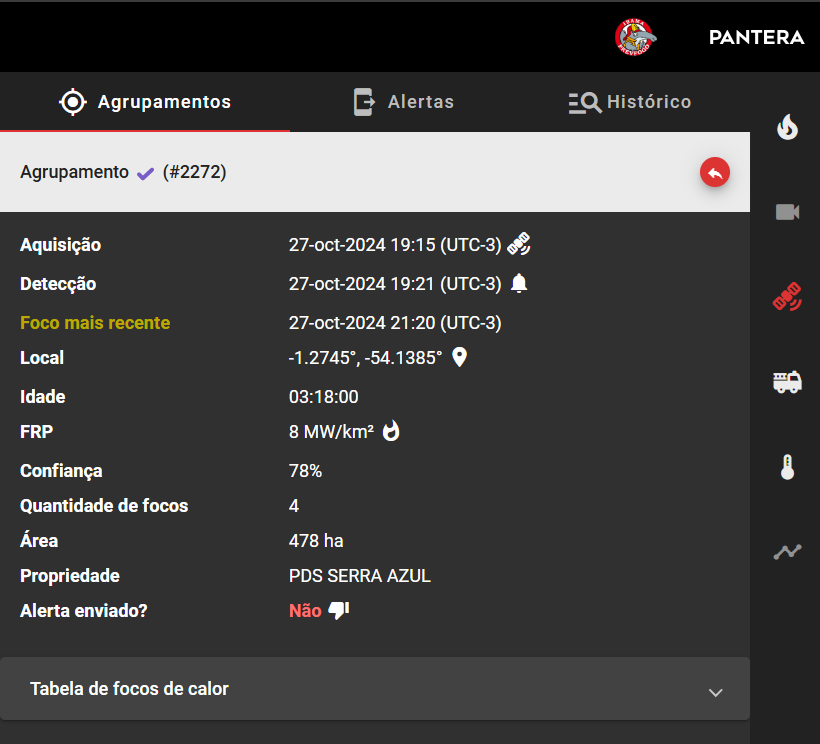Click the chevron on the heat table panel
Image resolution: width=820 pixels, height=744 pixels.
715,693
